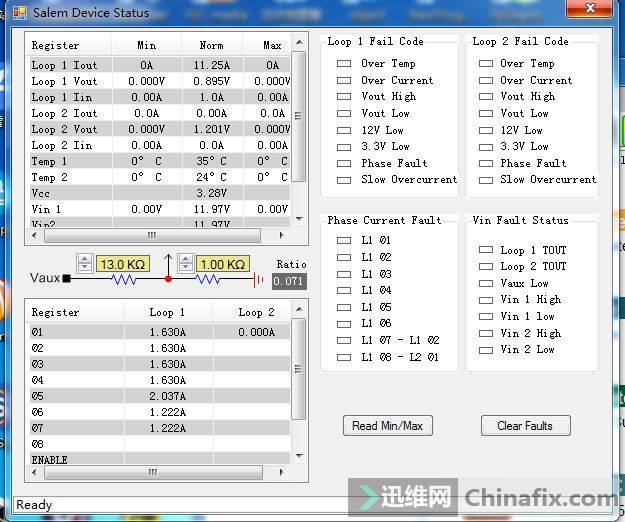Click the upper table's scroll down arrow
Image resolution: width=625 pixels, height=522 pixels.
point(299,218)
